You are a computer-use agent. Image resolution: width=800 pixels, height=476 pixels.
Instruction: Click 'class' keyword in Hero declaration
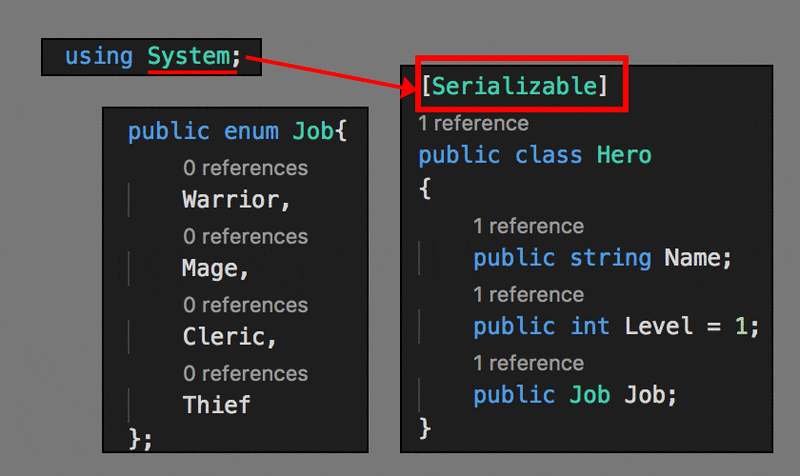(x=548, y=155)
